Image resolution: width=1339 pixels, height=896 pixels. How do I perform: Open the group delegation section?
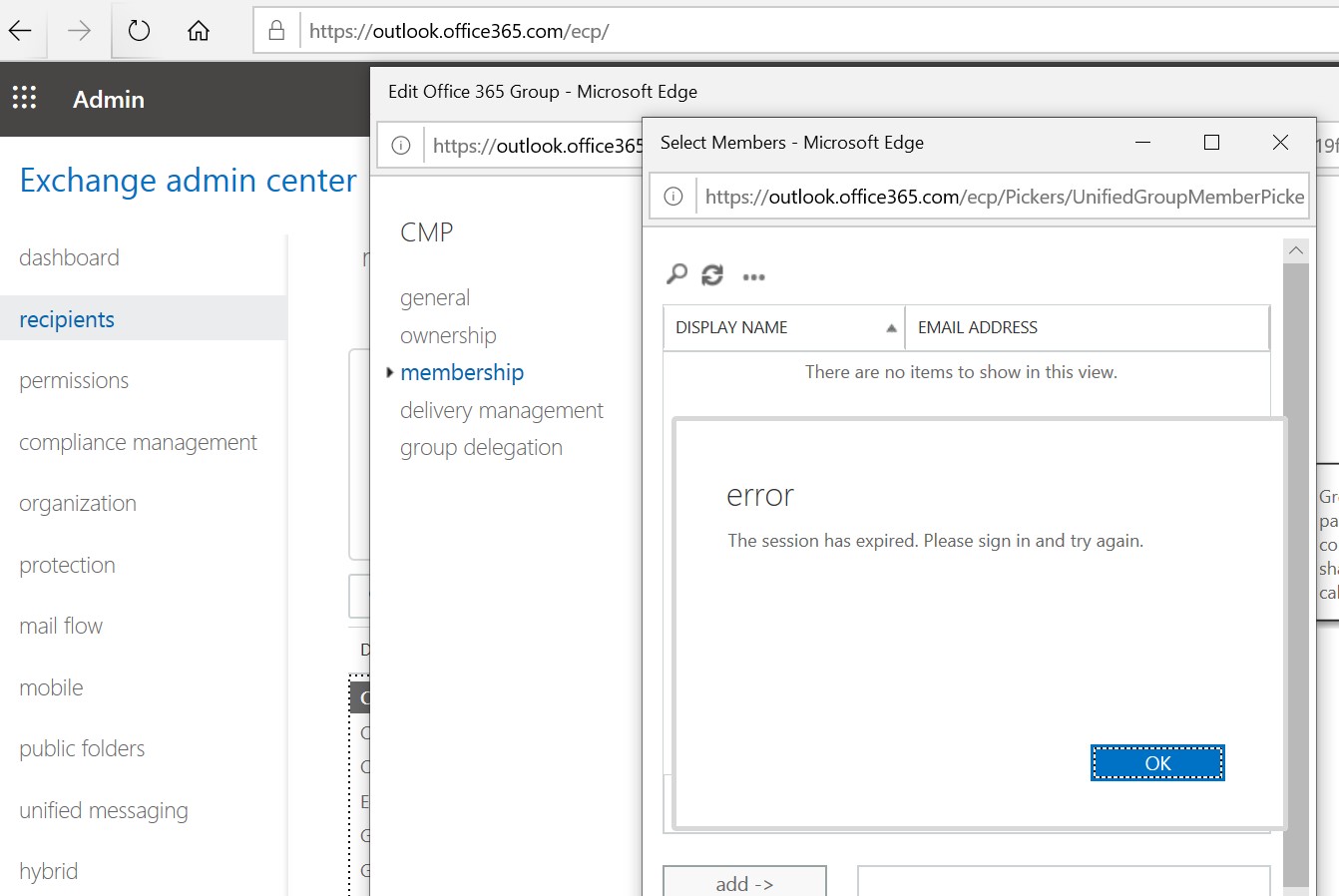481,447
